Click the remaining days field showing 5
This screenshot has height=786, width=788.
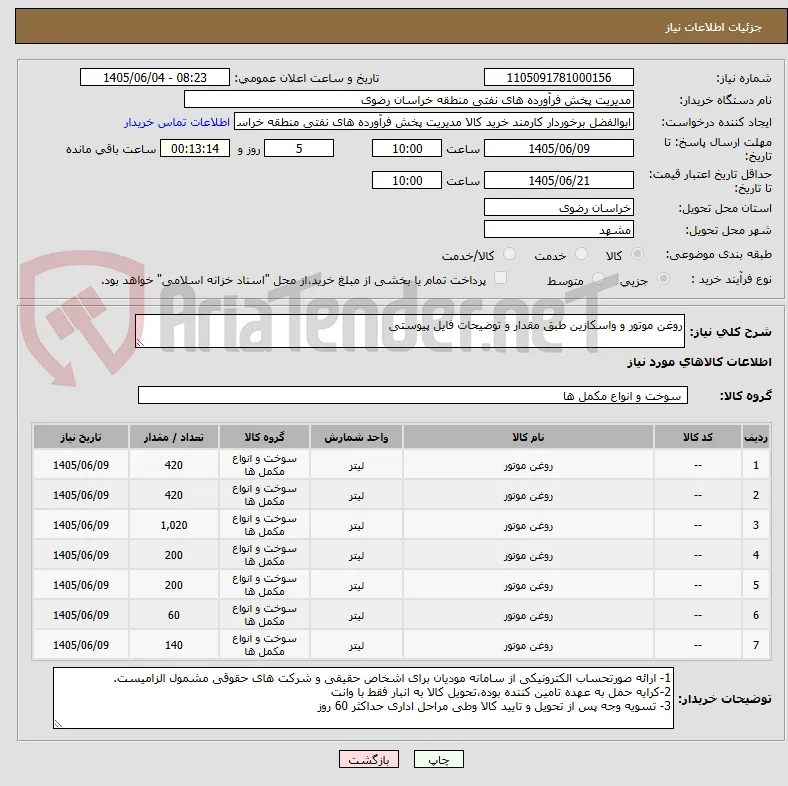point(299,148)
